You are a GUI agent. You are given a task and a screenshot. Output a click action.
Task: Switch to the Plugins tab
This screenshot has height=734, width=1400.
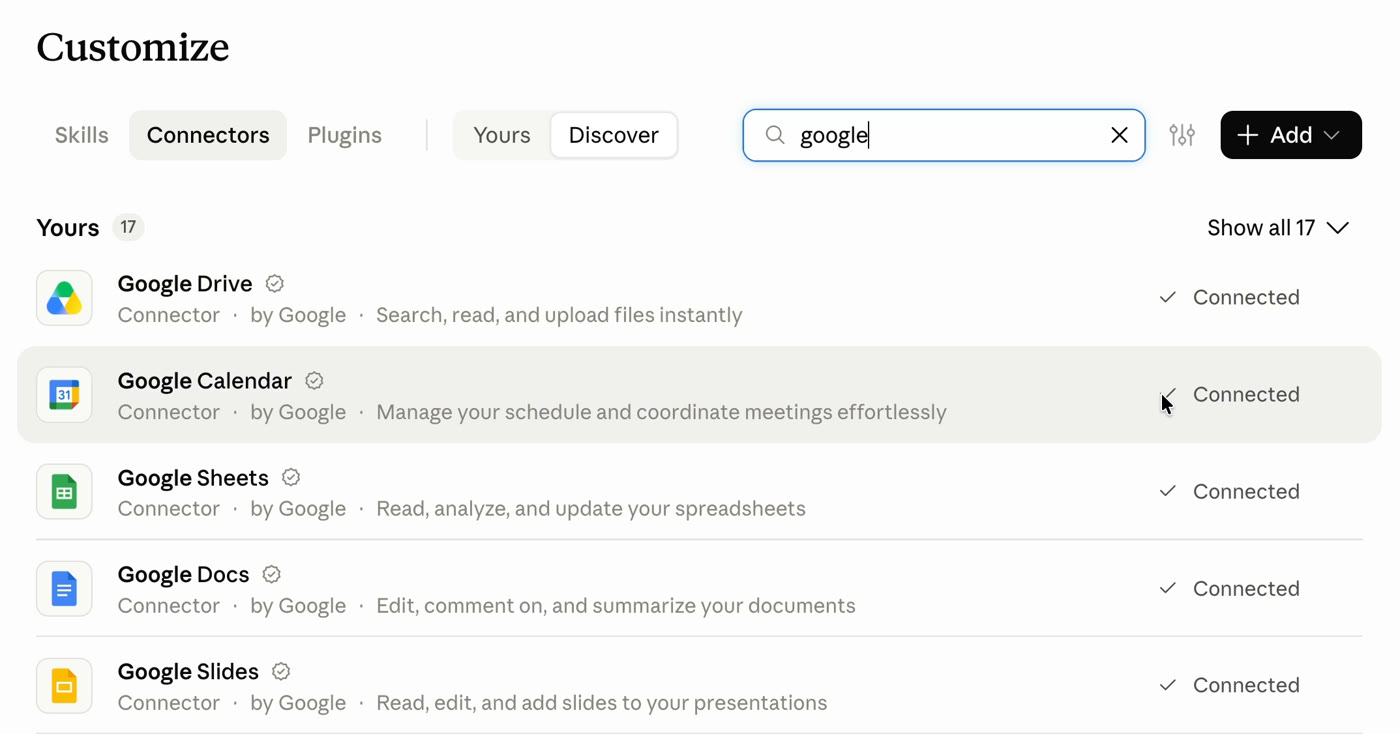345,135
